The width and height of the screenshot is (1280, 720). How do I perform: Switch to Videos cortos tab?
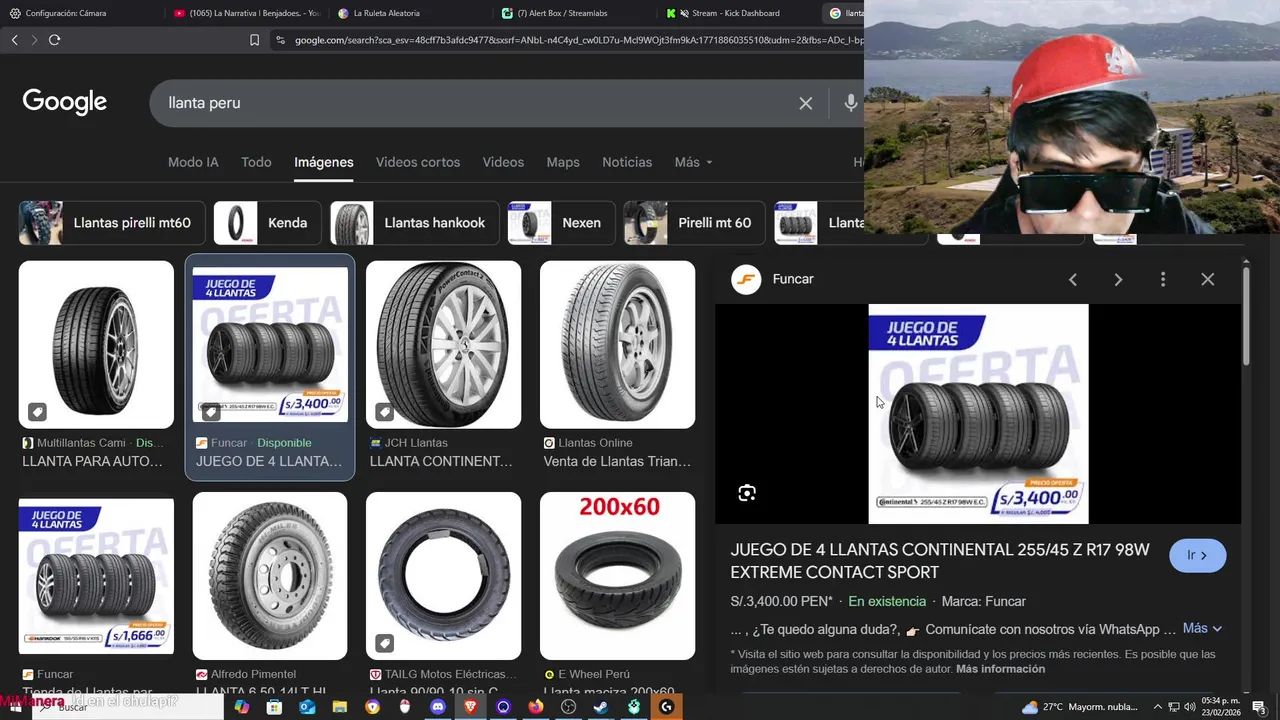pos(418,162)
